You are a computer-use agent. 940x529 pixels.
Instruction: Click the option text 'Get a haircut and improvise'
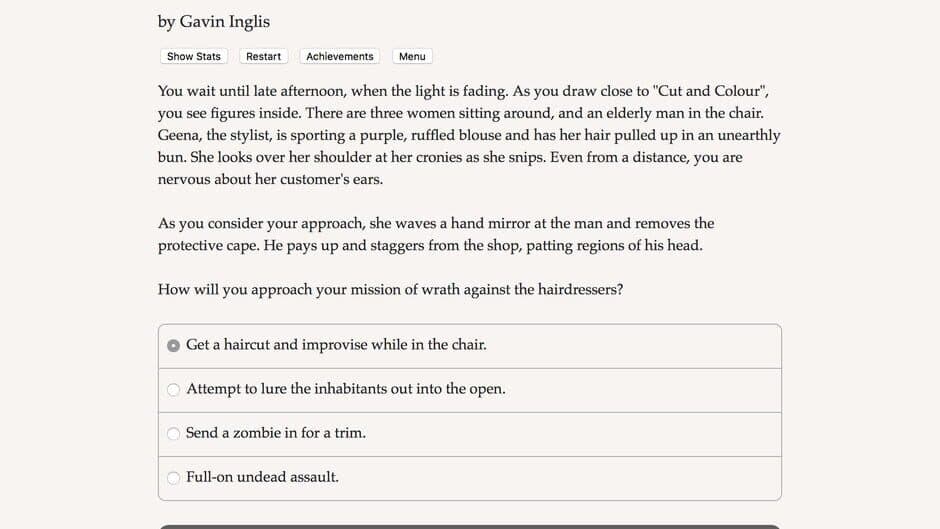tap(336, 345)
